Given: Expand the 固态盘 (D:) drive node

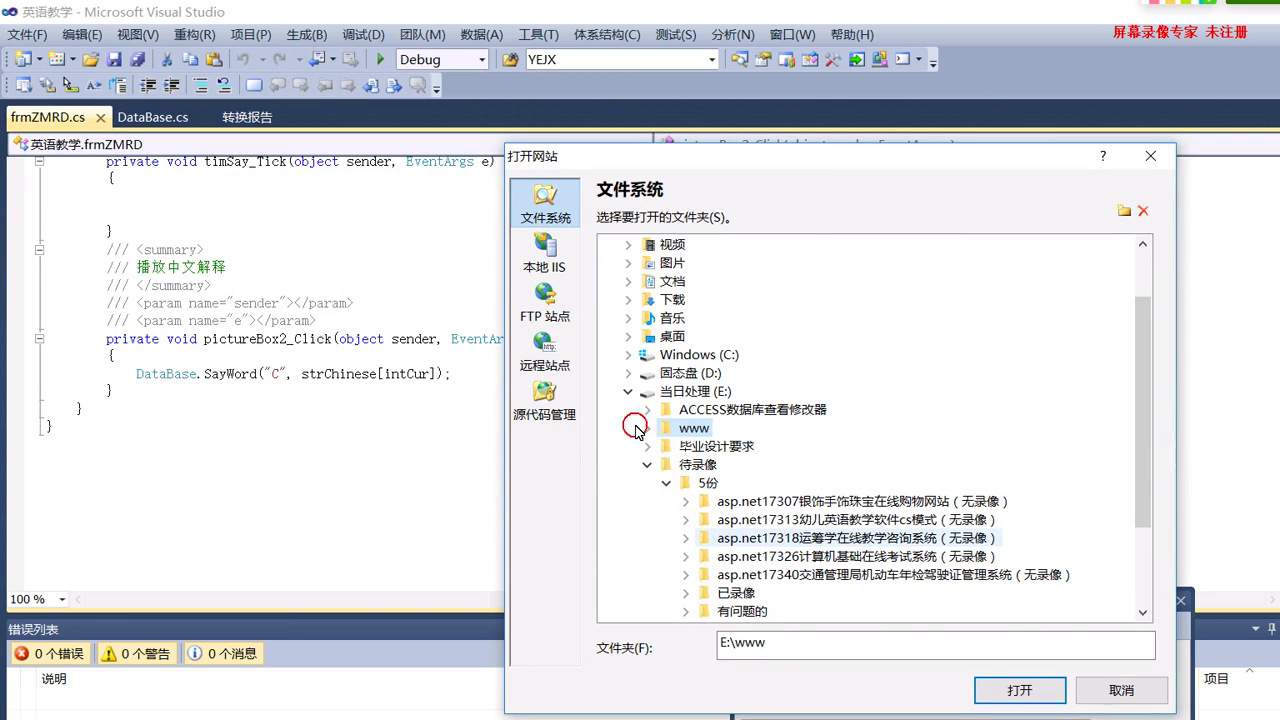Looking at the screenshot, I should coord(628,373).
